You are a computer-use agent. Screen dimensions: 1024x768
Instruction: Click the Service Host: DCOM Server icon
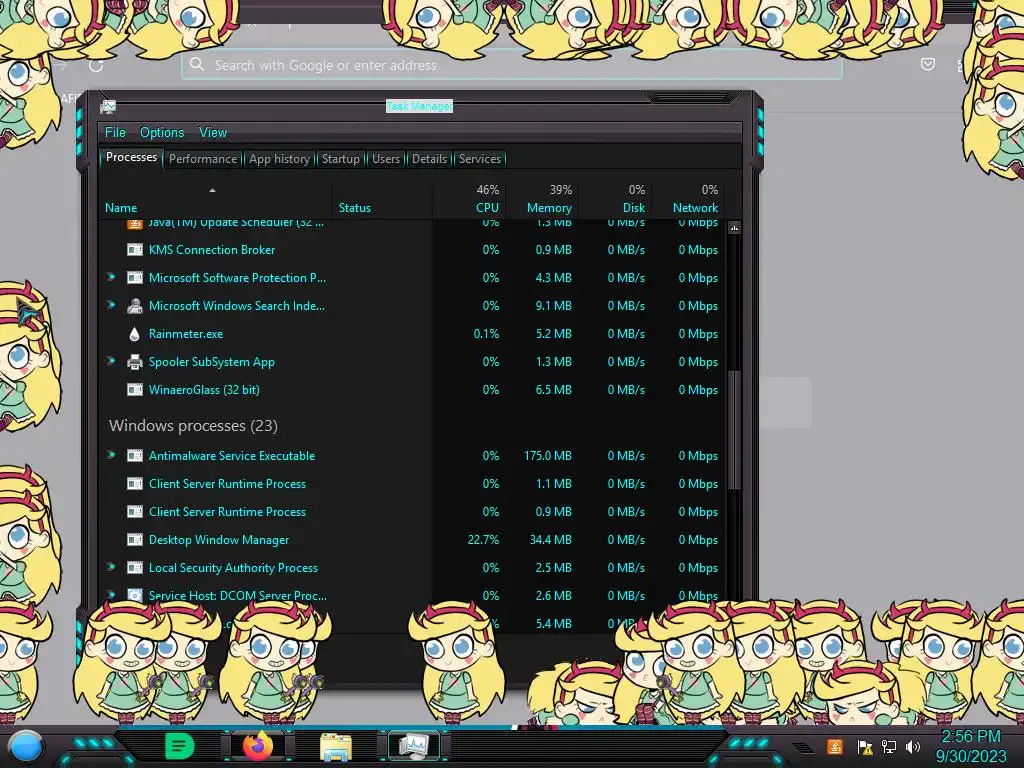(x=135, y=595)
